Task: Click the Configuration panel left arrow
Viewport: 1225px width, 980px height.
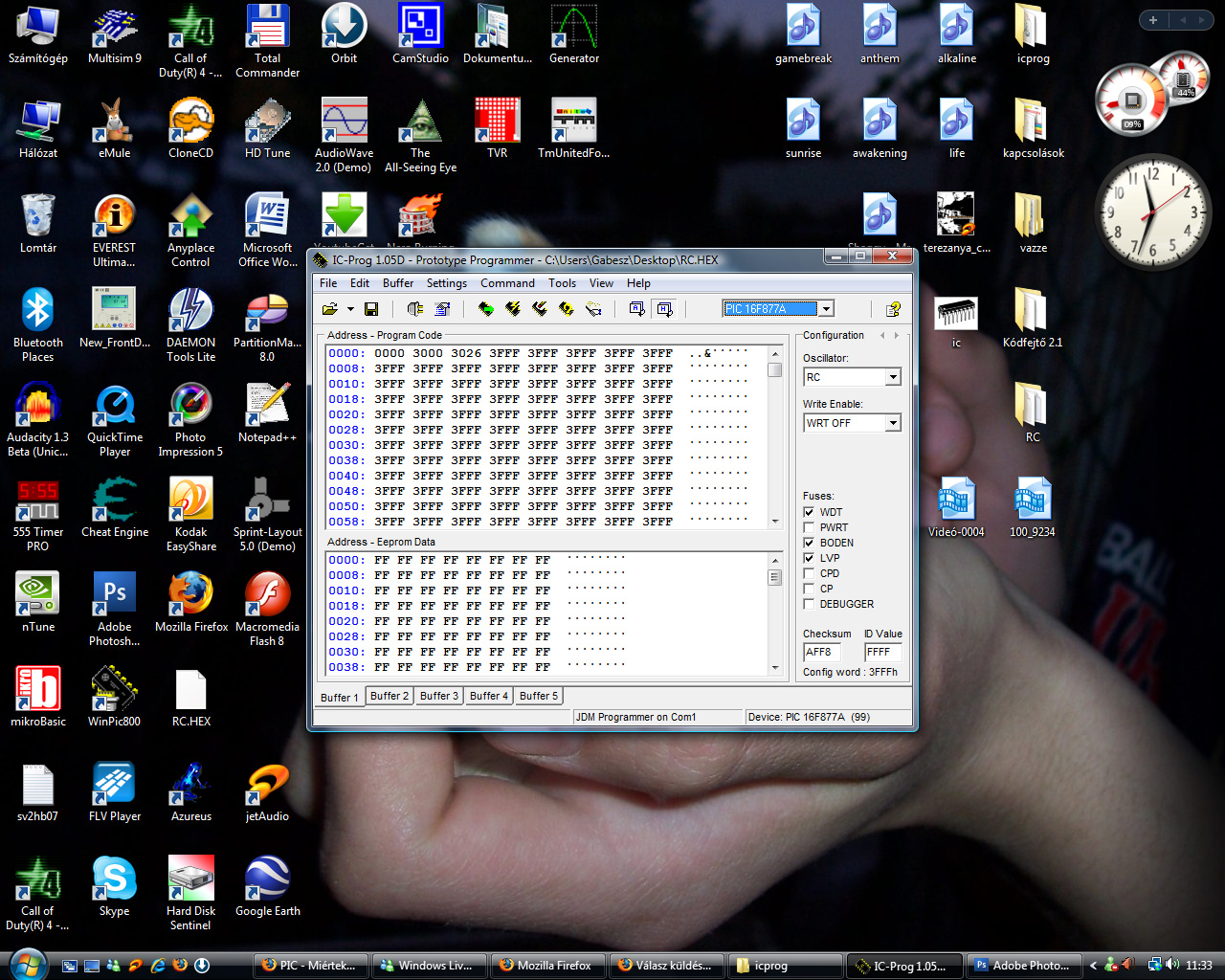Action: click(x=882, y=335)
